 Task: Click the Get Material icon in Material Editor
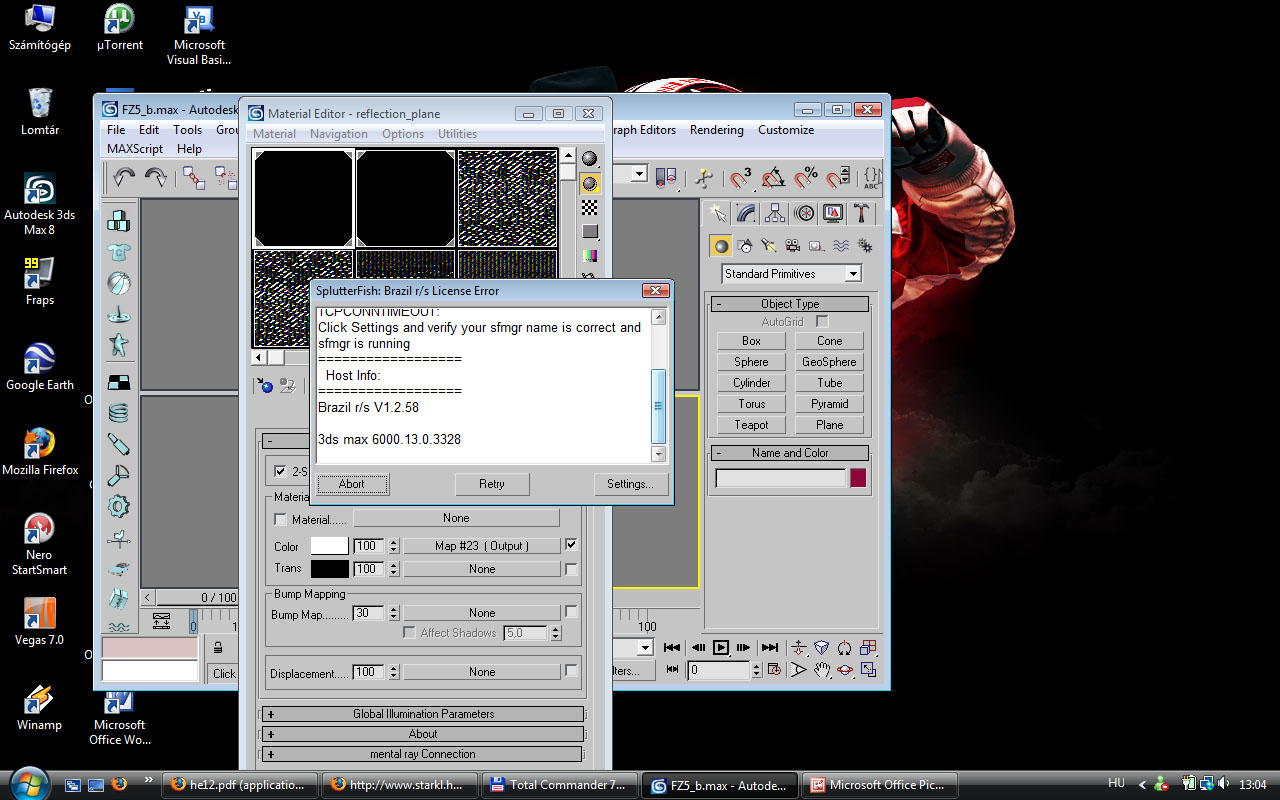265,385
